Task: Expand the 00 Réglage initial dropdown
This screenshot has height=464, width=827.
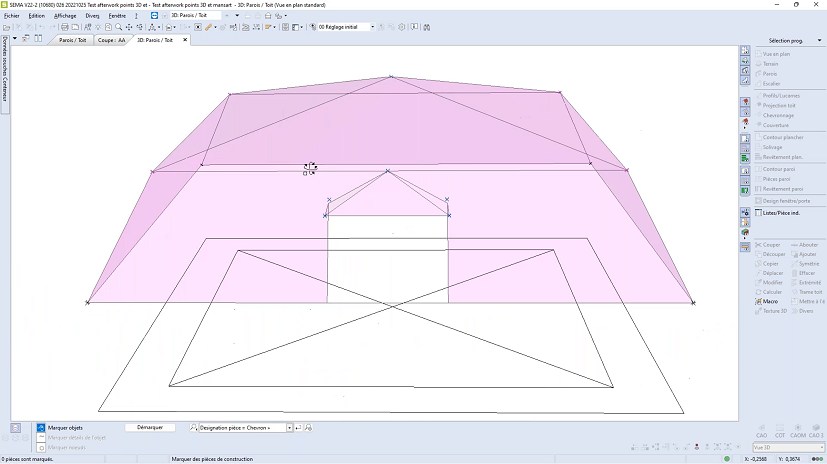Action: 372,27
